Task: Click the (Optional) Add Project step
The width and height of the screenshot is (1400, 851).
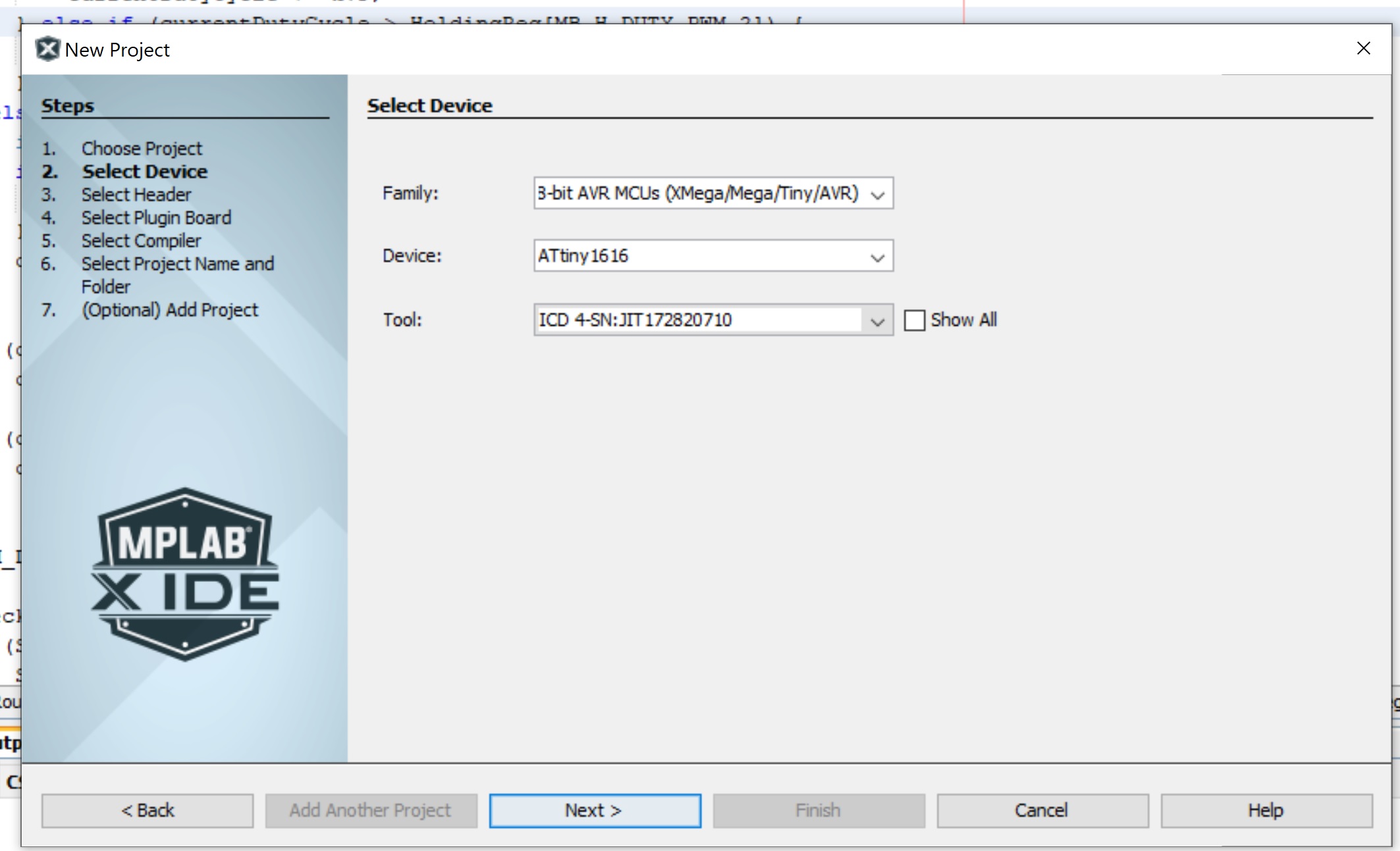Action: coord(170,310)
